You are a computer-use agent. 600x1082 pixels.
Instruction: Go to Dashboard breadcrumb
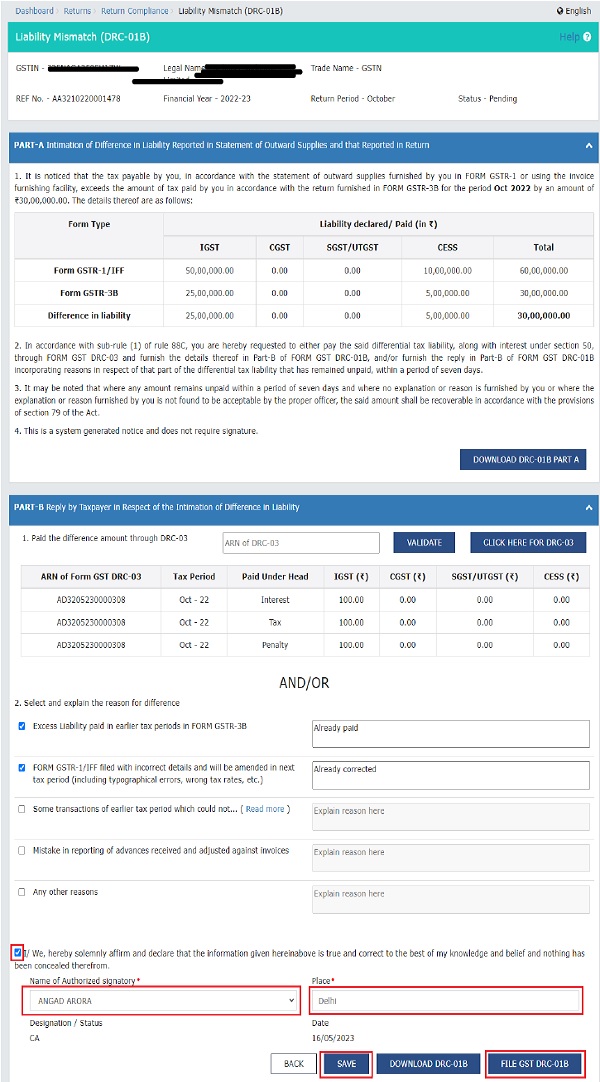click(34, 11)
